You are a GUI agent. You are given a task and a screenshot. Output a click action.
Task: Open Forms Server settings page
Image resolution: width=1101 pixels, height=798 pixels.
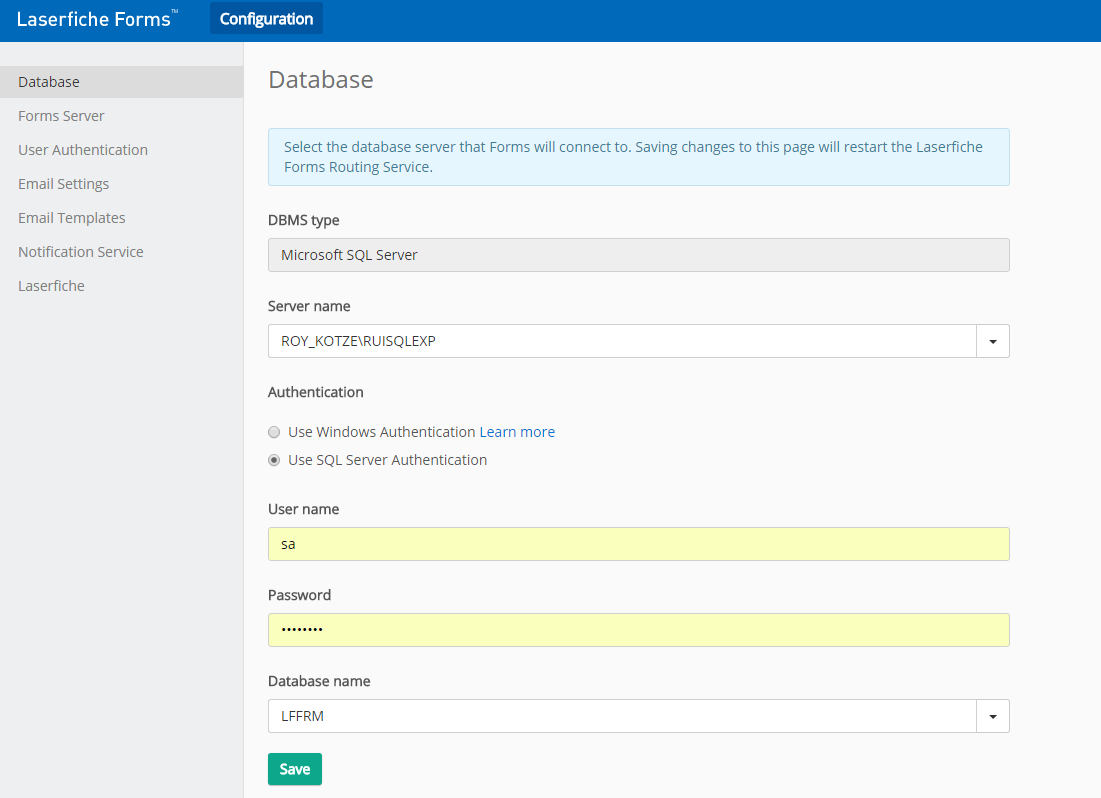coord(61,116)
